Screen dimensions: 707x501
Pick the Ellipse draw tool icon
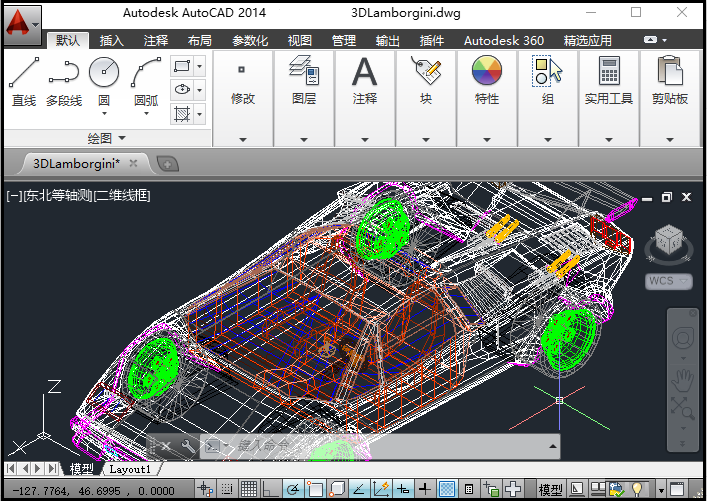(182, 90)
